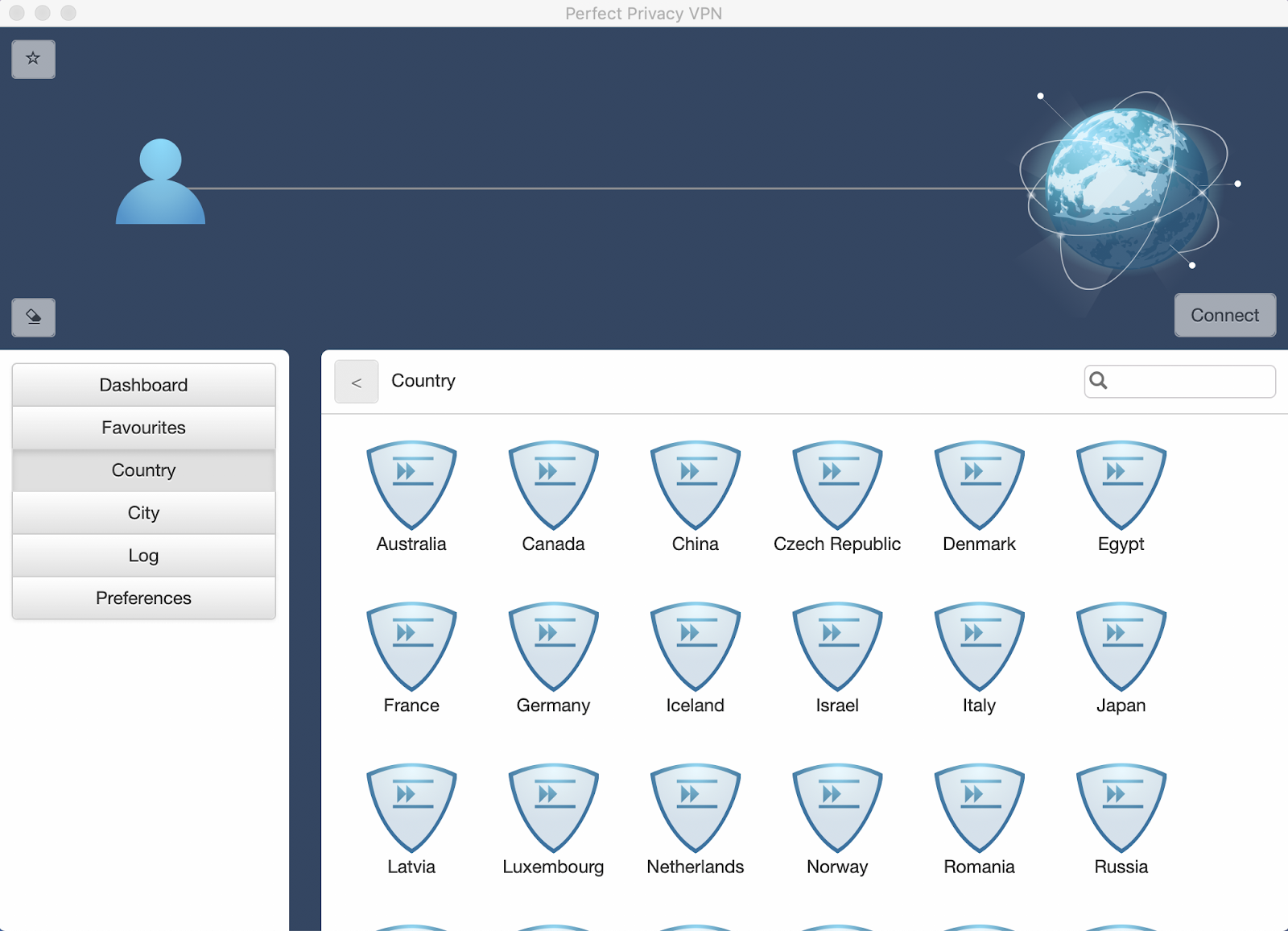Image resolution: width=1288 pixels, height=931 pixels.
Task: Click the favourites star icon button
Action: pos(33,59)
